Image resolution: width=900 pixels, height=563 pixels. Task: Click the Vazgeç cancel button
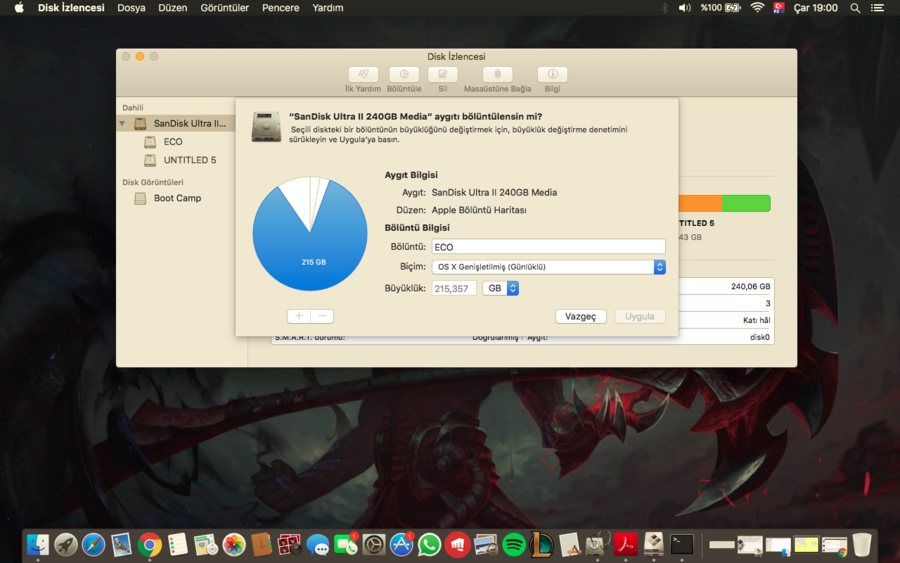(x=580, y=316)
